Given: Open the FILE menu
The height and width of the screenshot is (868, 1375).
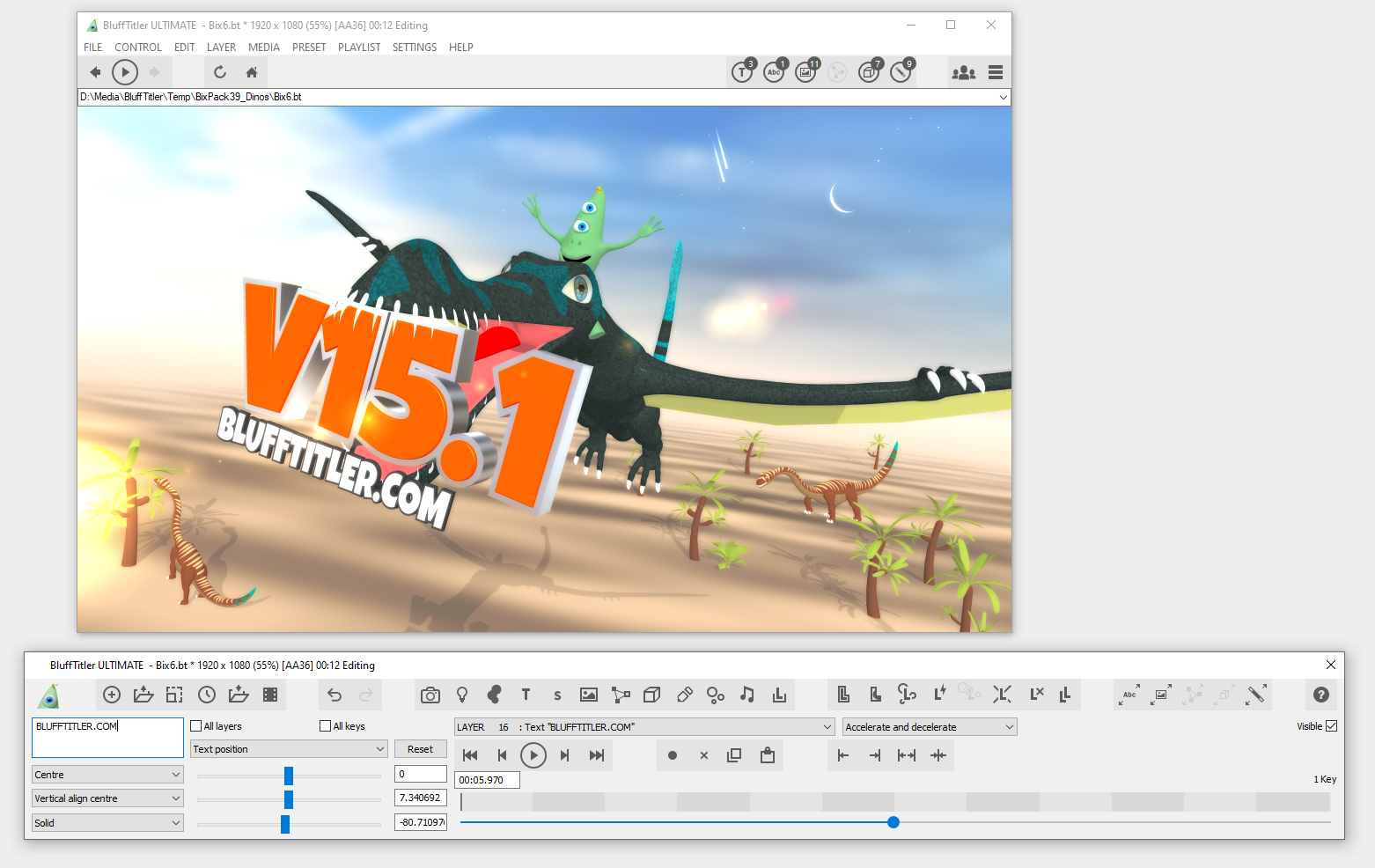Looking at the screenshot, I should [93, 48].
